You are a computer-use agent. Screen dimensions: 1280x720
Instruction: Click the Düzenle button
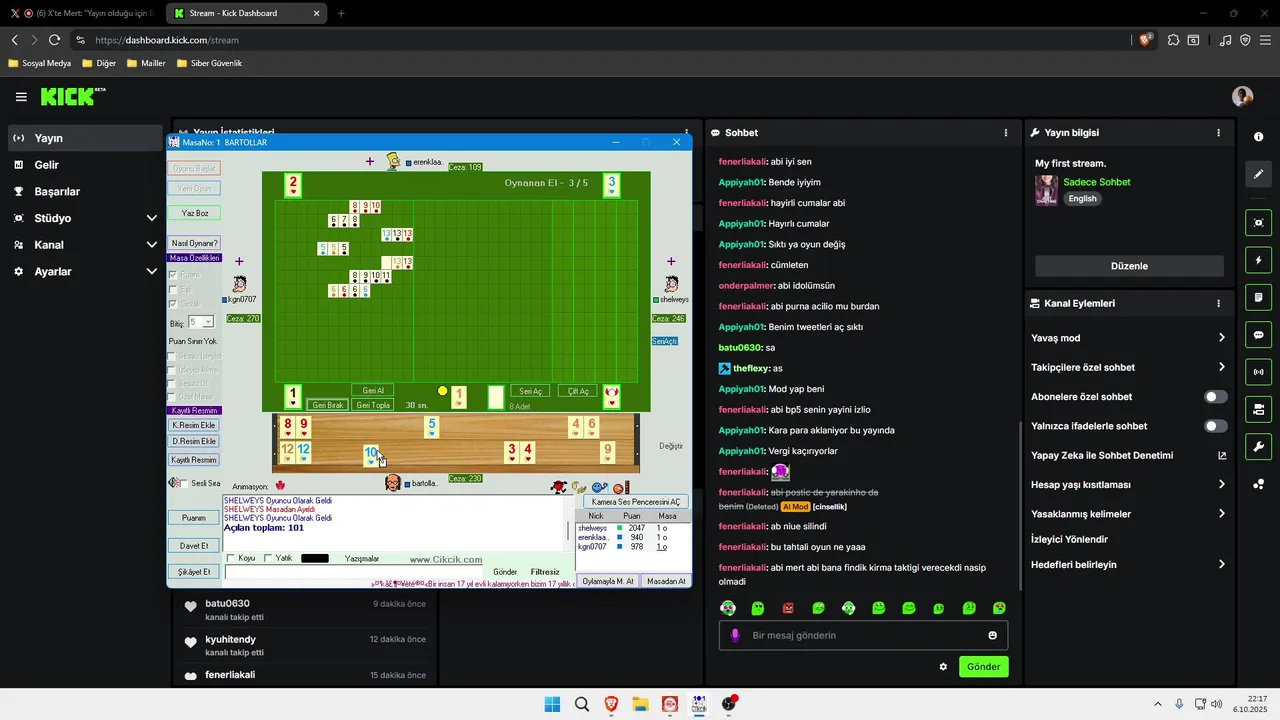pyautogui.click(x=1129, y=266)
